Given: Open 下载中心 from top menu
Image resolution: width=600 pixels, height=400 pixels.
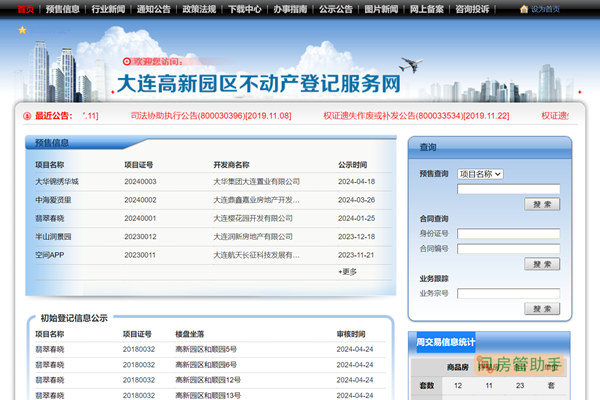Looking at the screenshot, I should pyautogui.click(x=245, y=9).
